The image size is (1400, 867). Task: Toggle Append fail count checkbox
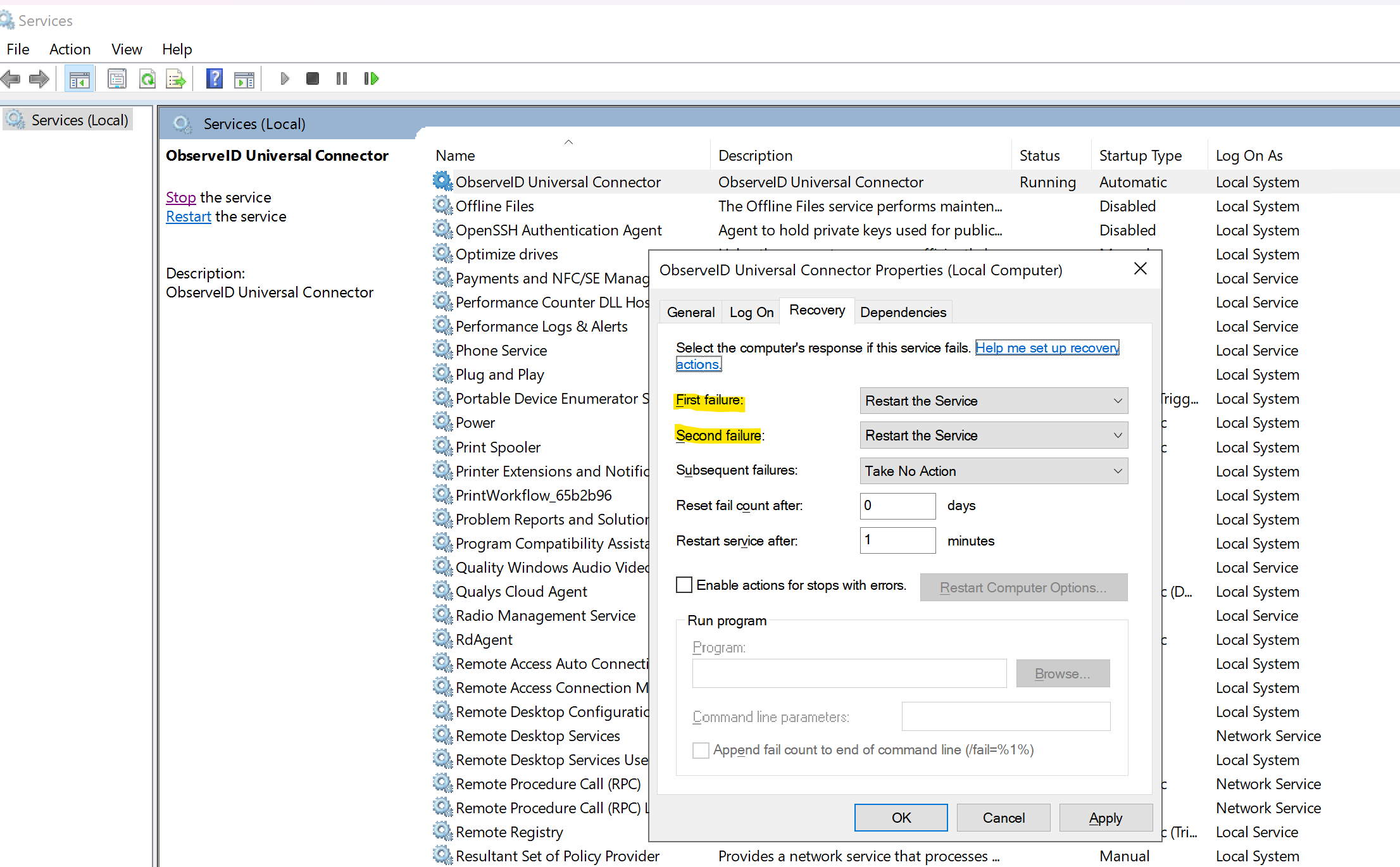point(701,750)
